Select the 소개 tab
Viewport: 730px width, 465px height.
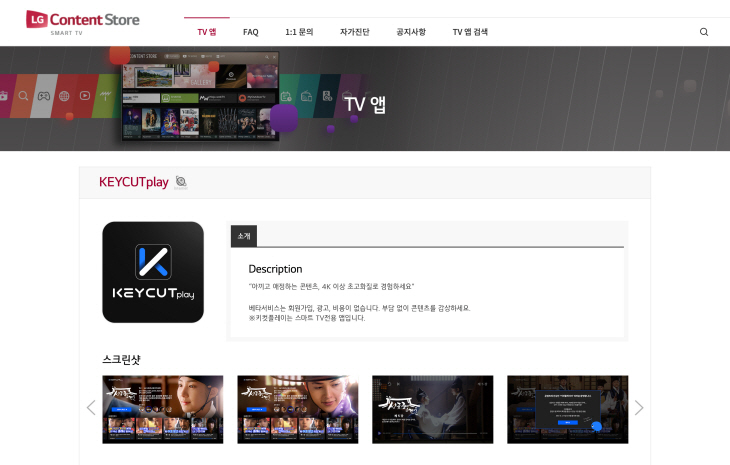click(x=244, y=236)
